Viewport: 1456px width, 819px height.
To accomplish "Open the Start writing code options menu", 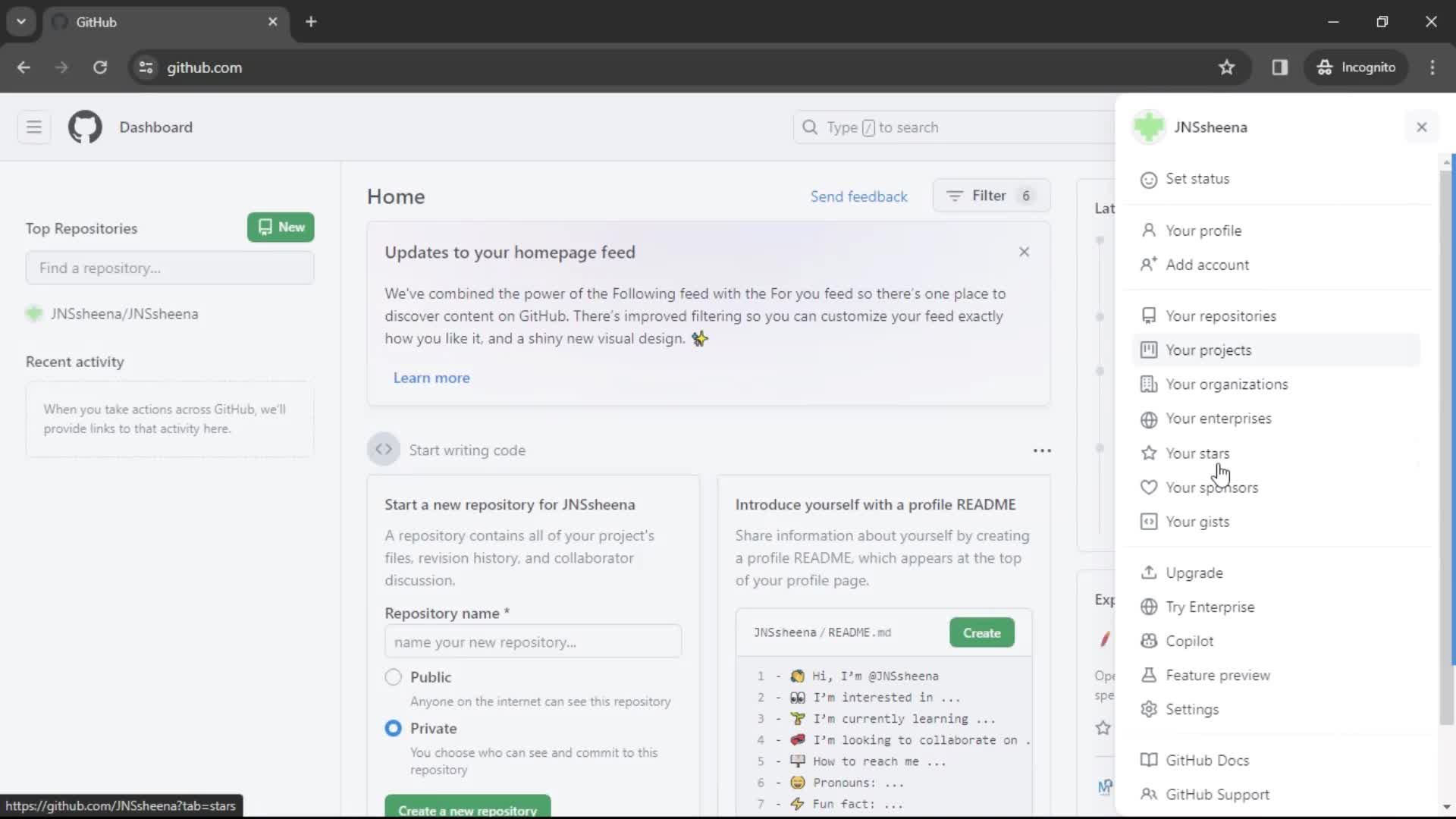I will pos(1042,450).
